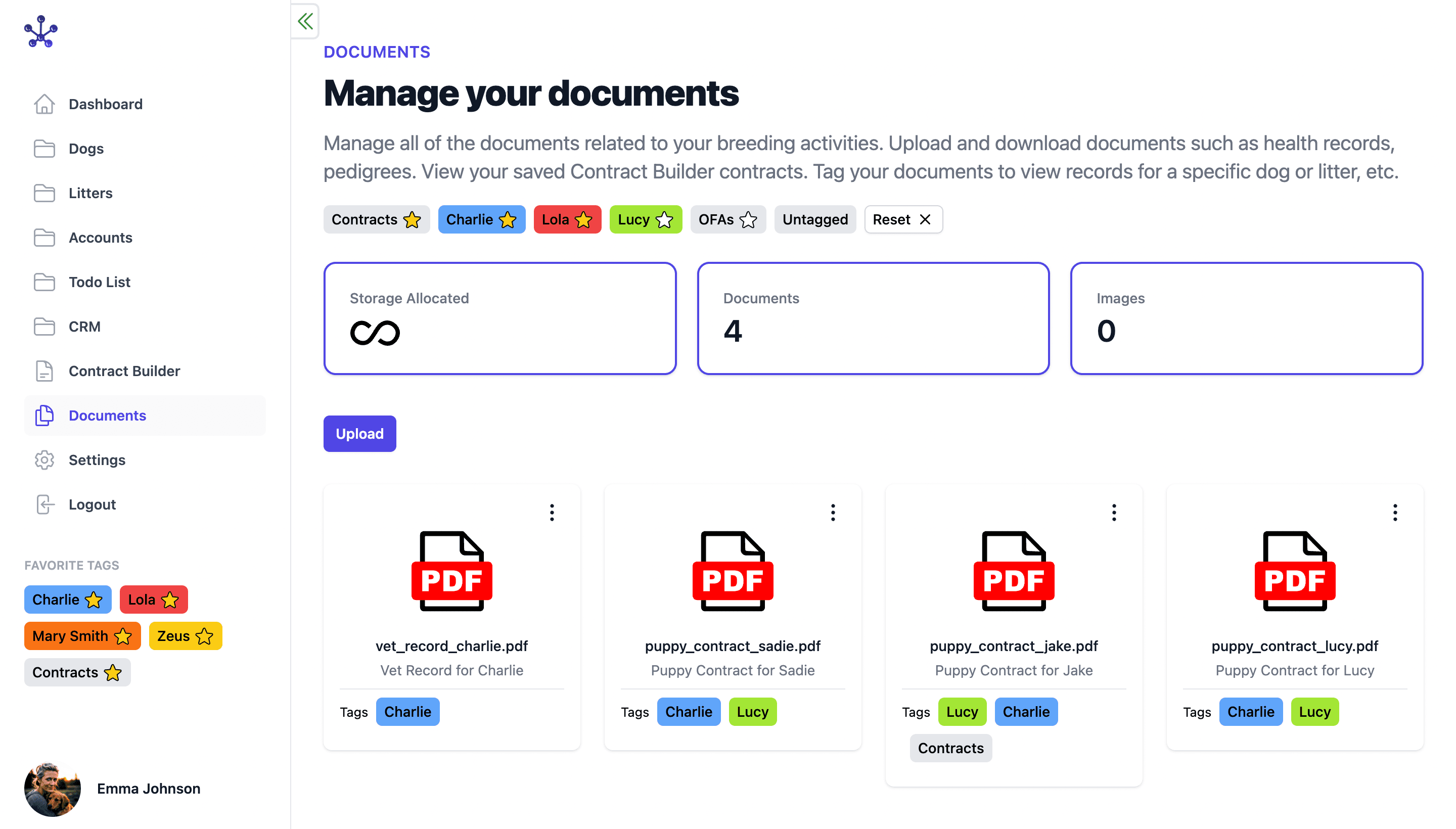Click the Logout arrow icon
This screenshot has width=1456, height=829.
(44, 504)
